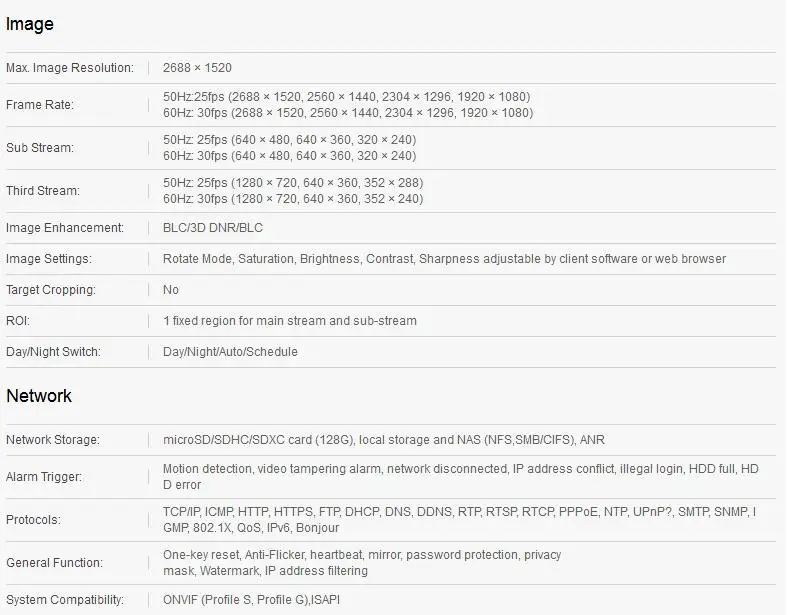Image resolution: width=789 pixels, height=615 pixels.
Task: Select the Sub Stream label
Action: coord(40,148)
